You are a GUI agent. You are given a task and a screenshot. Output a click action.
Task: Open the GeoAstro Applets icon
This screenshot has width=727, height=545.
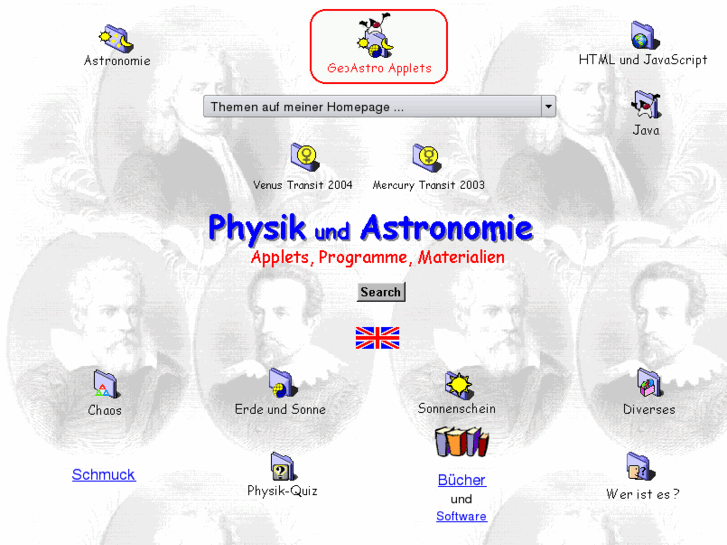(x=376, y=36)
